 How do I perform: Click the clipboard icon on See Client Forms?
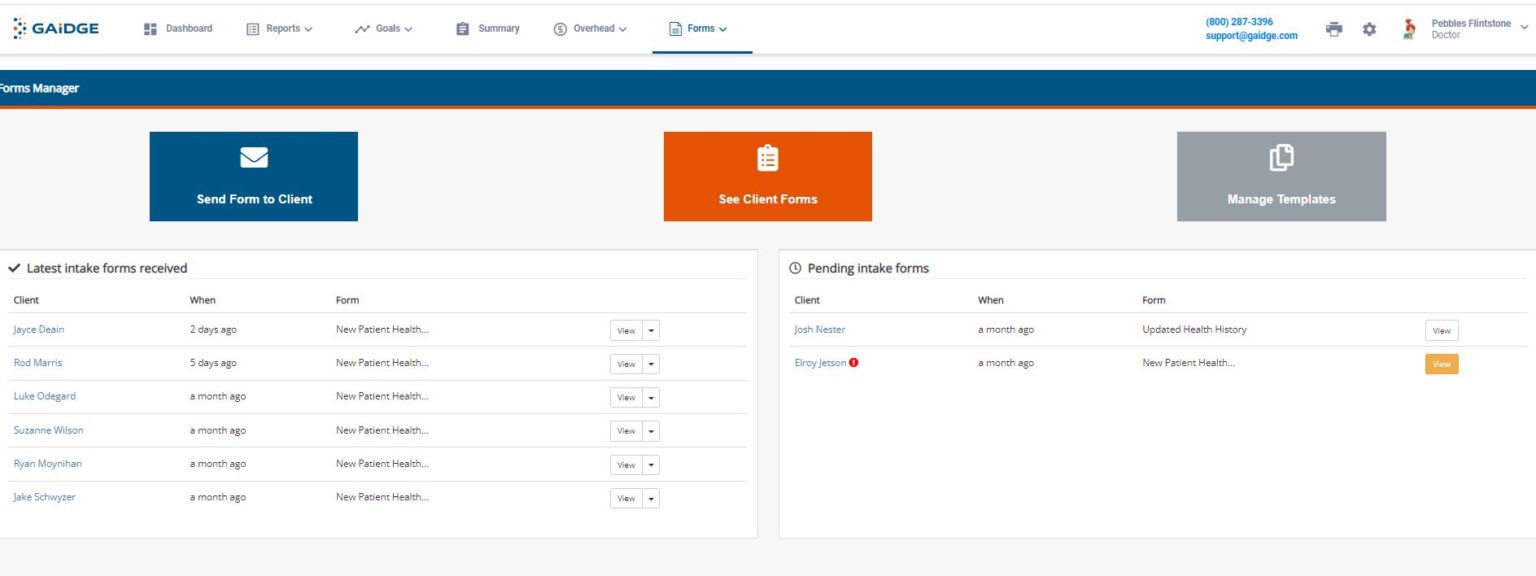(x=767, y=158)
